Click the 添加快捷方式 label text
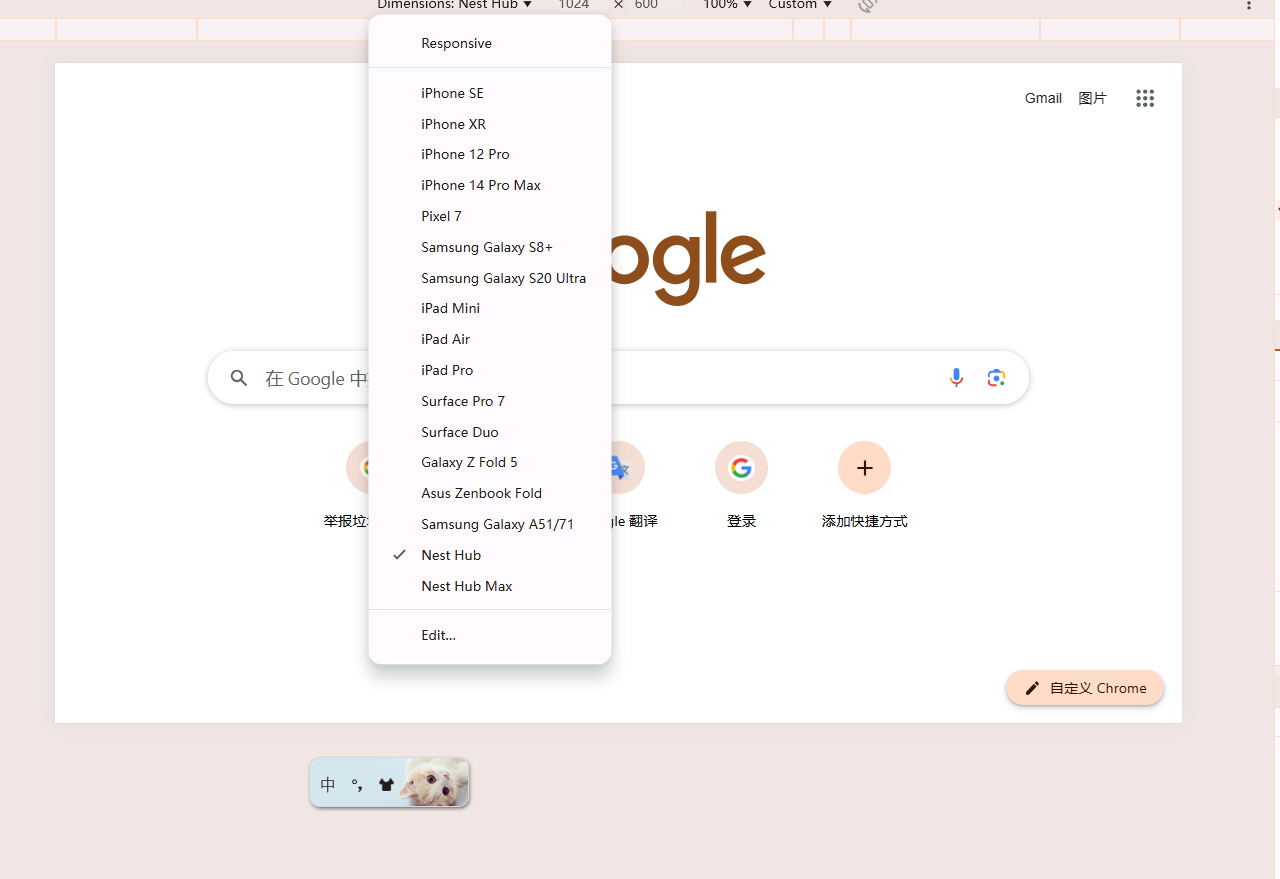The width and height of the screenshot is (1280, 879). pyautogui.click(x=865, y=521)
